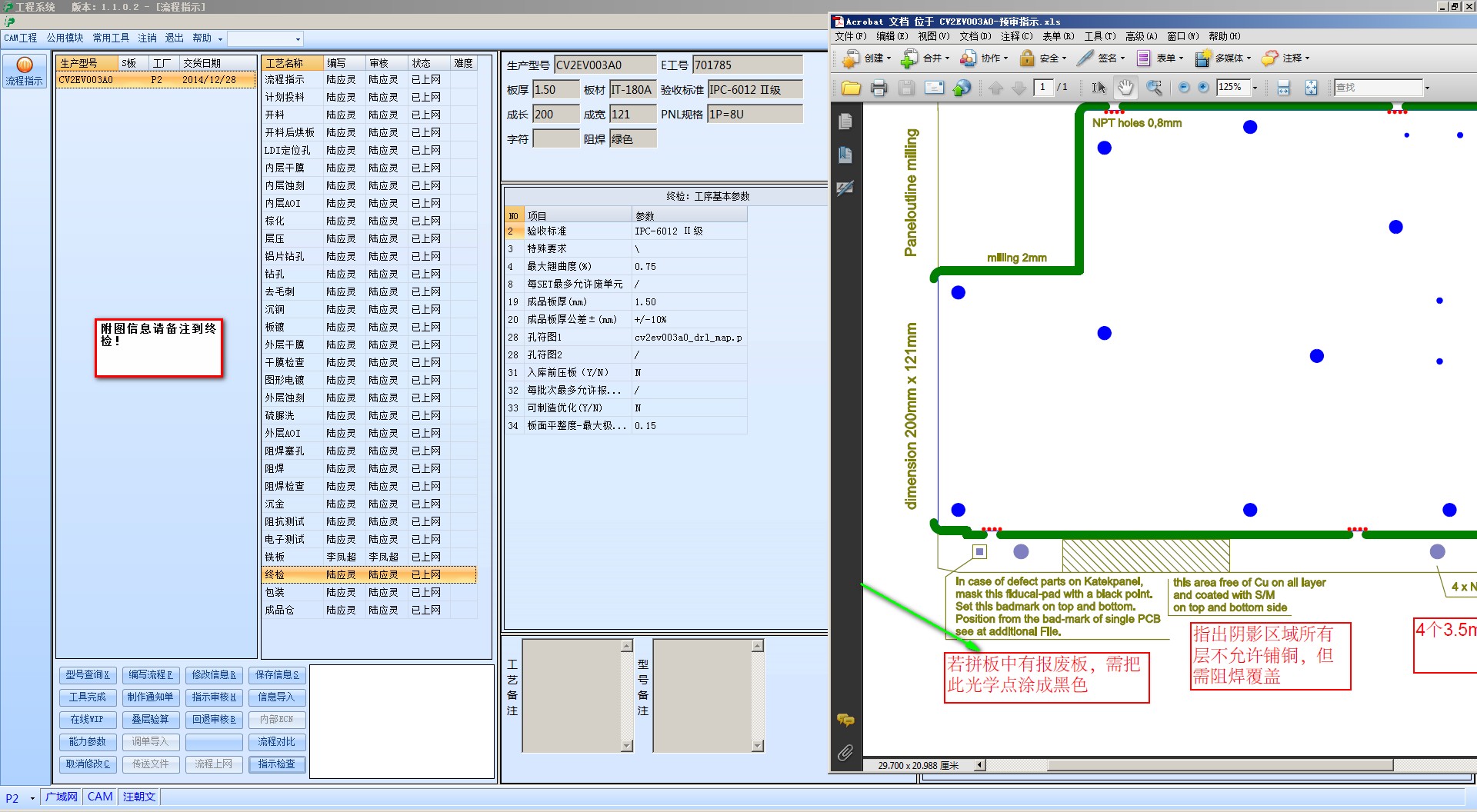Image resolution: width=1477 pixels, height=812 pixels.
Task: Expand the blank combo box beside 帮助
Action: pyautogui.click(x=298, y=38)
